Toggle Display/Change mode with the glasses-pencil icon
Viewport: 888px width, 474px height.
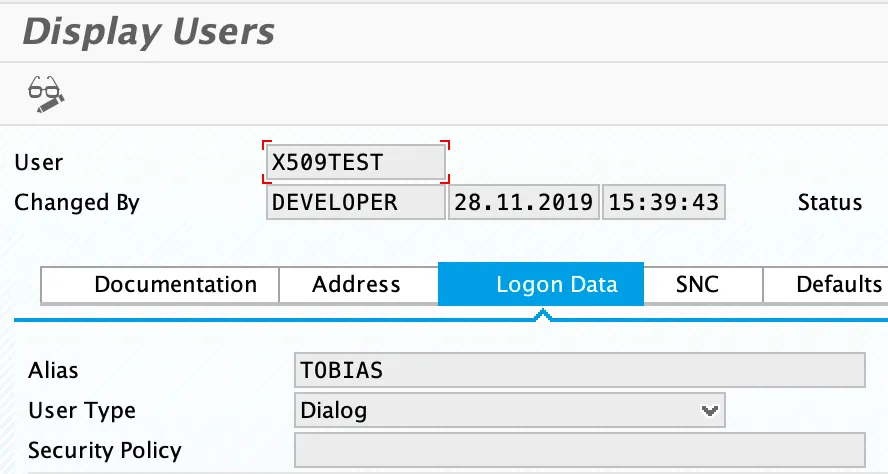[x=45, y=94]
